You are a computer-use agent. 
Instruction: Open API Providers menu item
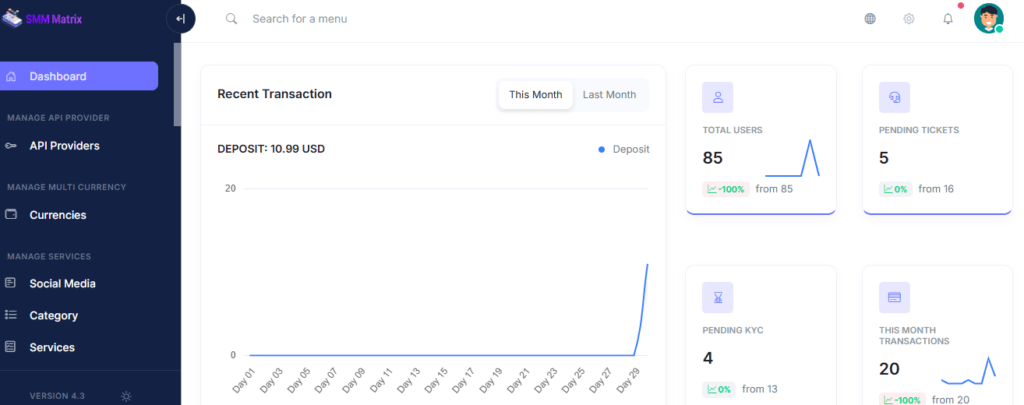64,146
